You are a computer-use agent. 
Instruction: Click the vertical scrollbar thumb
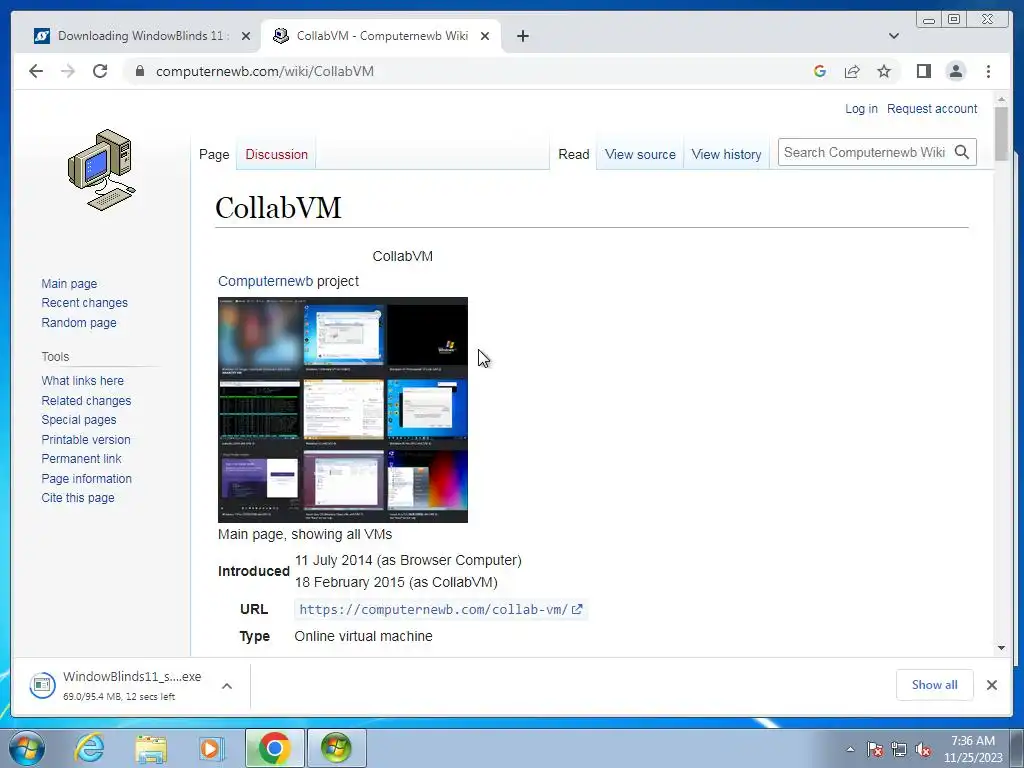(1001, 134)
